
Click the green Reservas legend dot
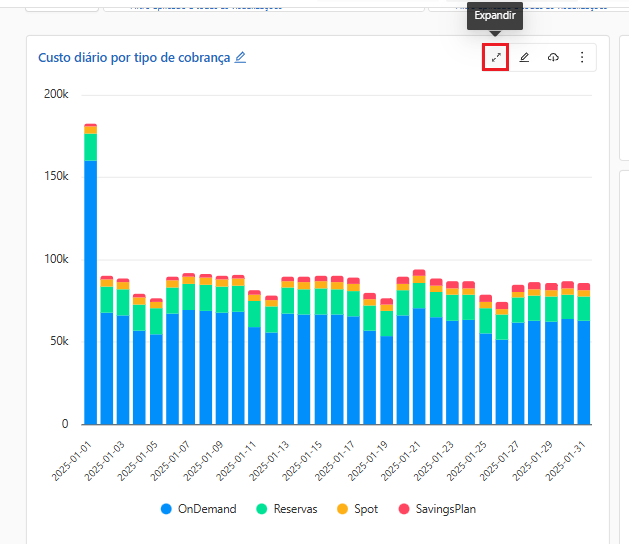coord(262,509)
